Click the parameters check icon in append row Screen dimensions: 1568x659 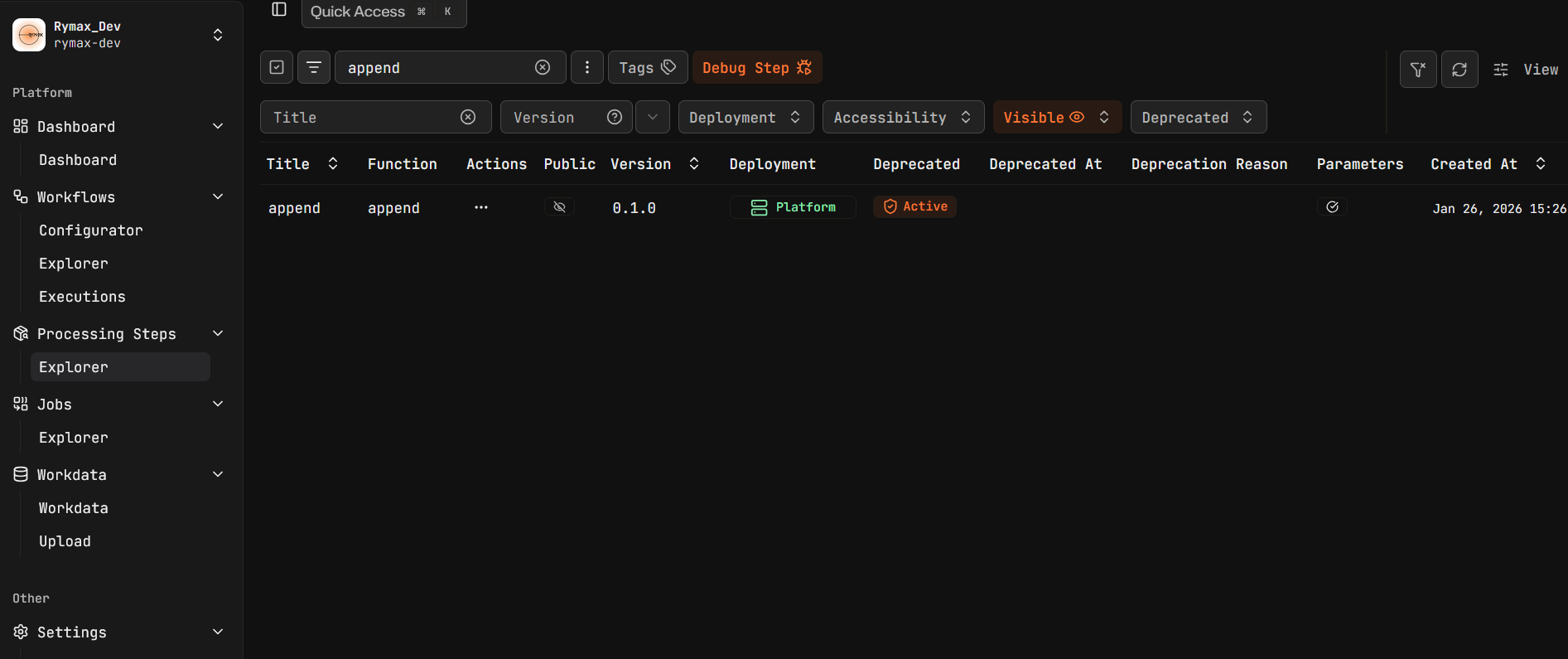pos(1332,207)
